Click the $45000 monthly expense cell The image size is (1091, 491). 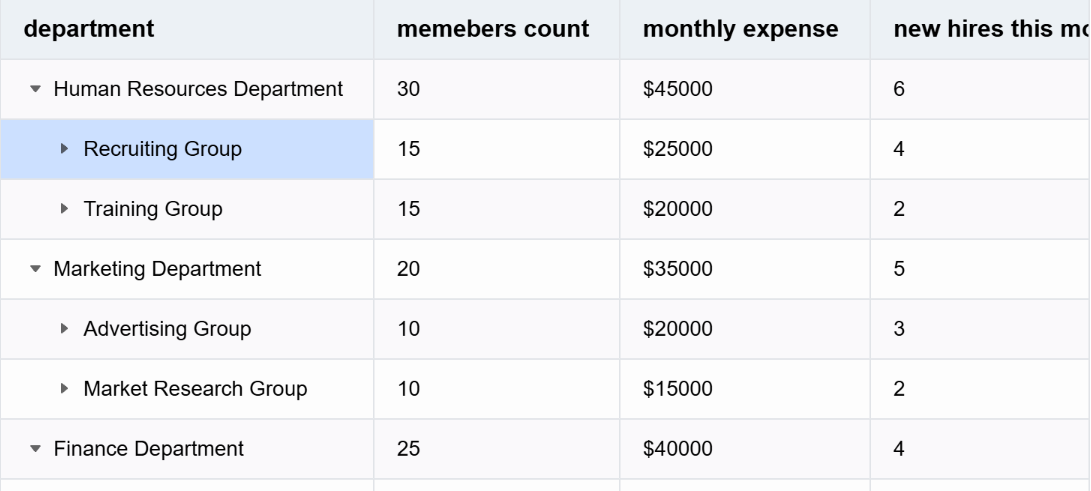[x=678, y=89]
